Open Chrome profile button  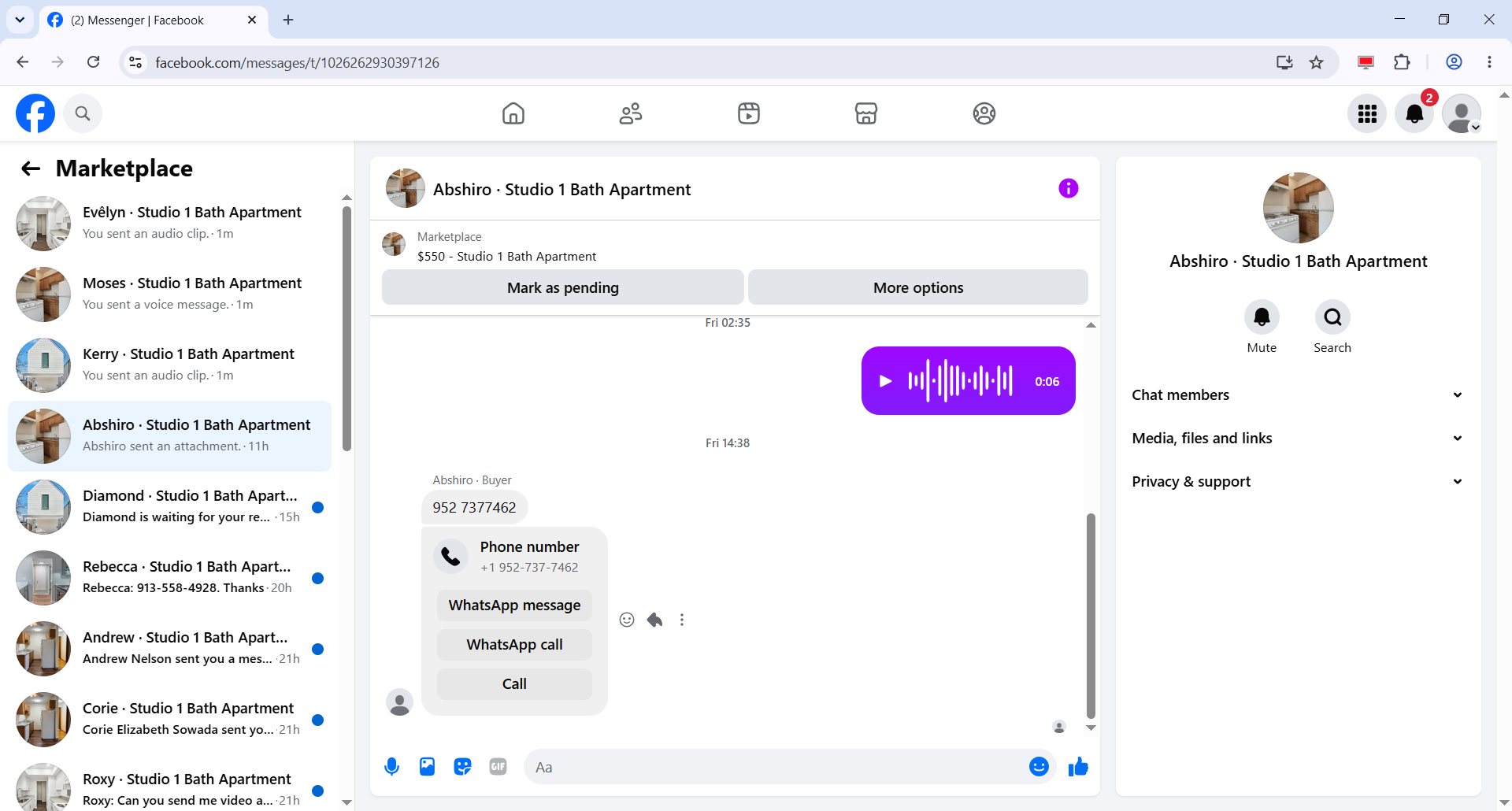pyautogui.click(x=1454, y=62)
